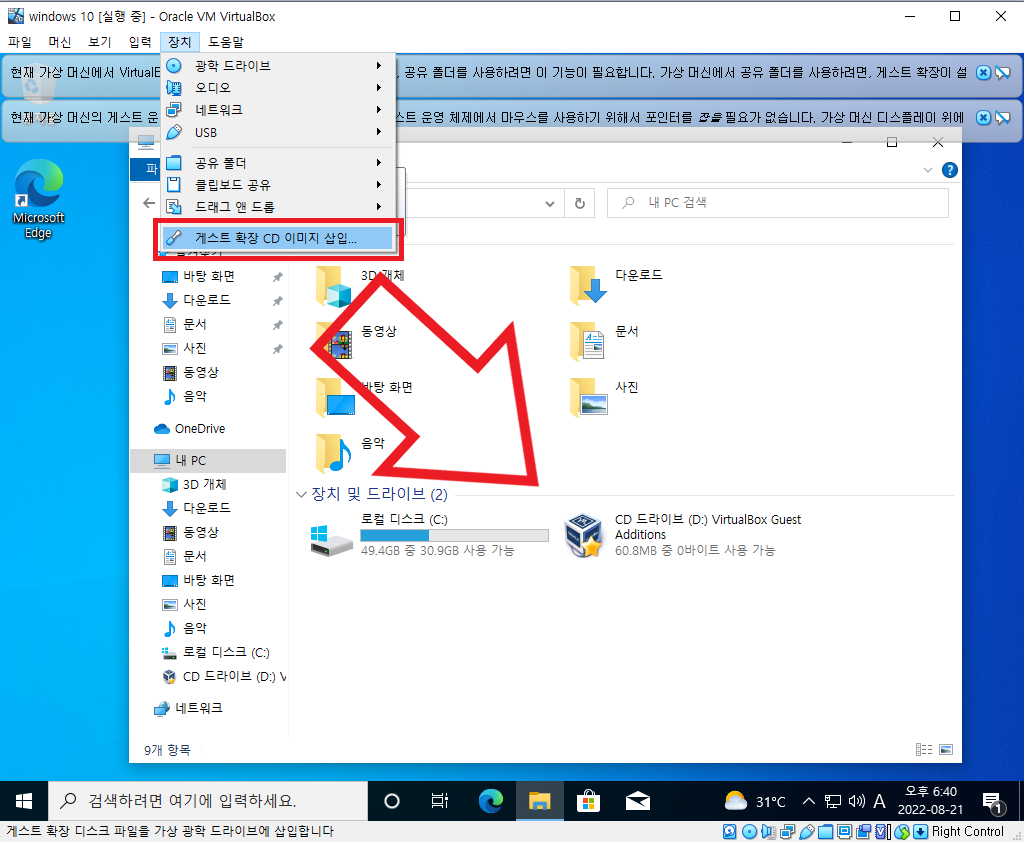Expand the 오디오 submenu
The image size is (1024, 842).
(278, 88)
